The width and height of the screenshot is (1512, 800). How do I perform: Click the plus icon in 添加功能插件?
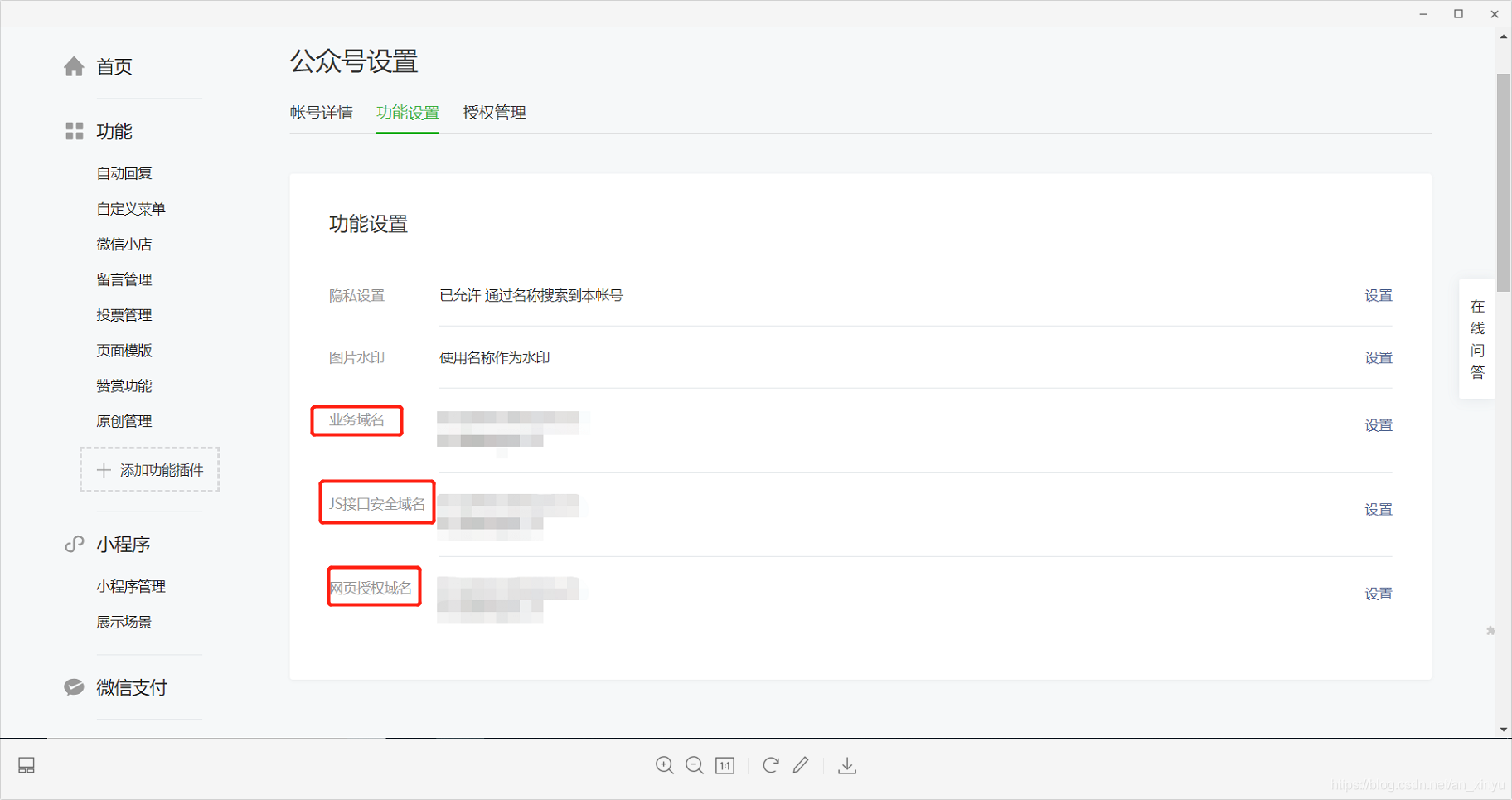point(104,470)
